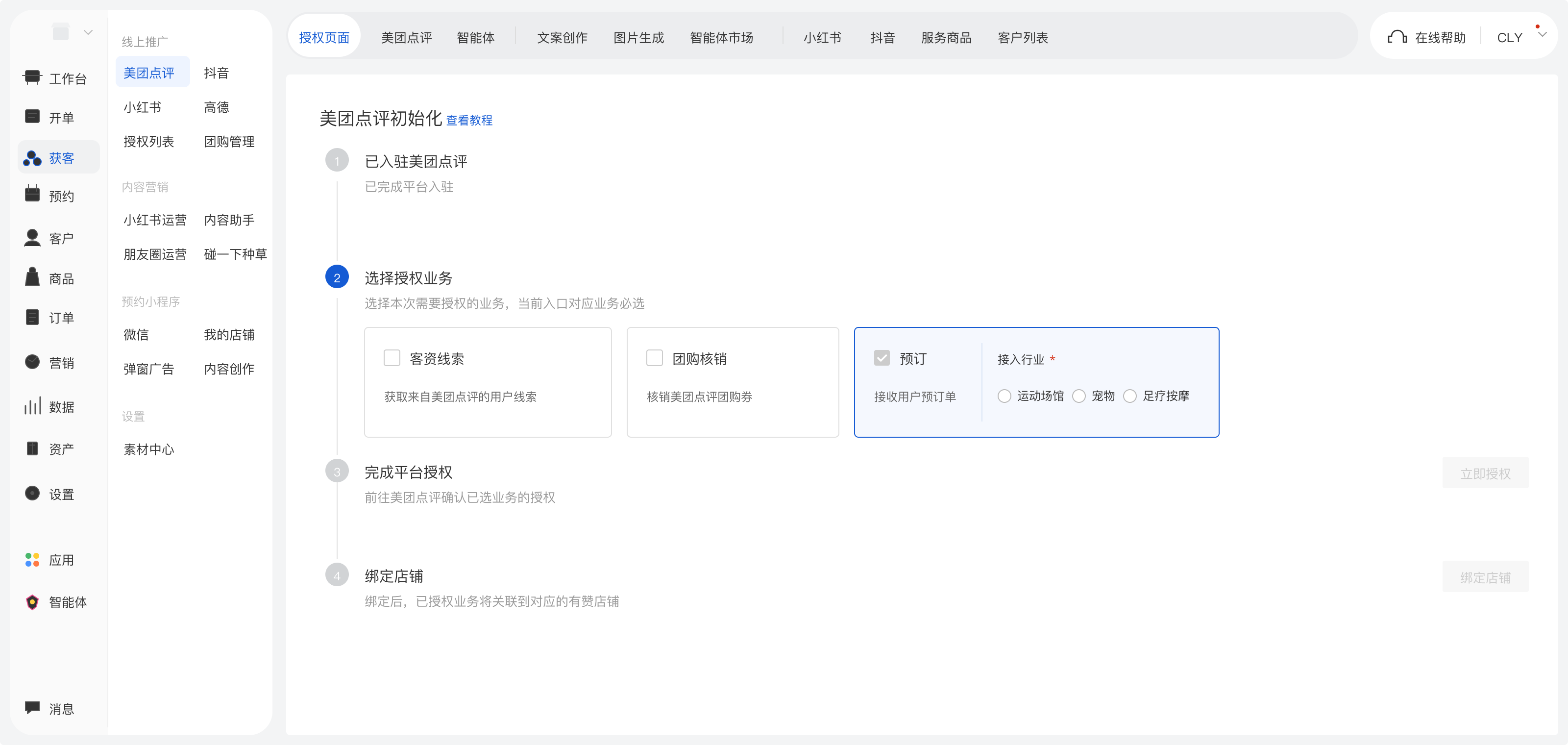Open the 小红书运营 submenu item

coord(155,220)
